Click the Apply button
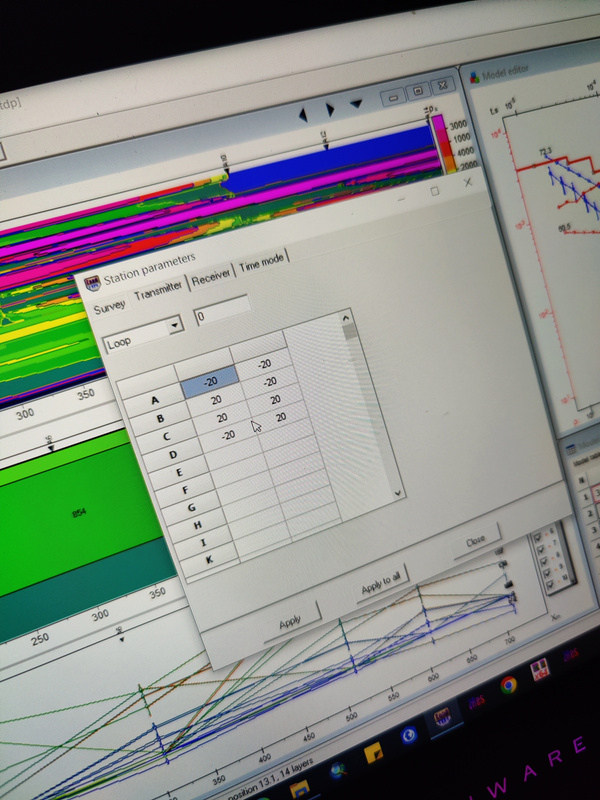Screen dimensions: 600x800 pos(289,620)
